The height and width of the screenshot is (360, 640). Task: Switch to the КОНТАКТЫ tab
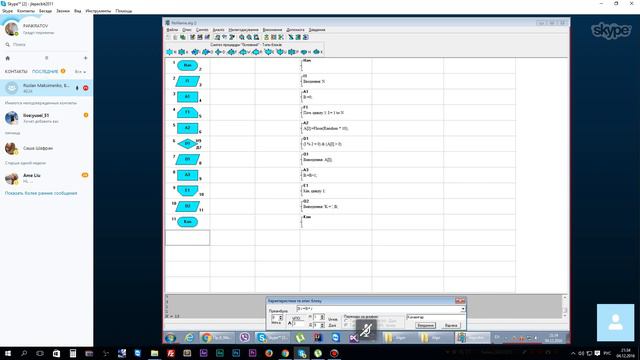(x=16, y=71)
